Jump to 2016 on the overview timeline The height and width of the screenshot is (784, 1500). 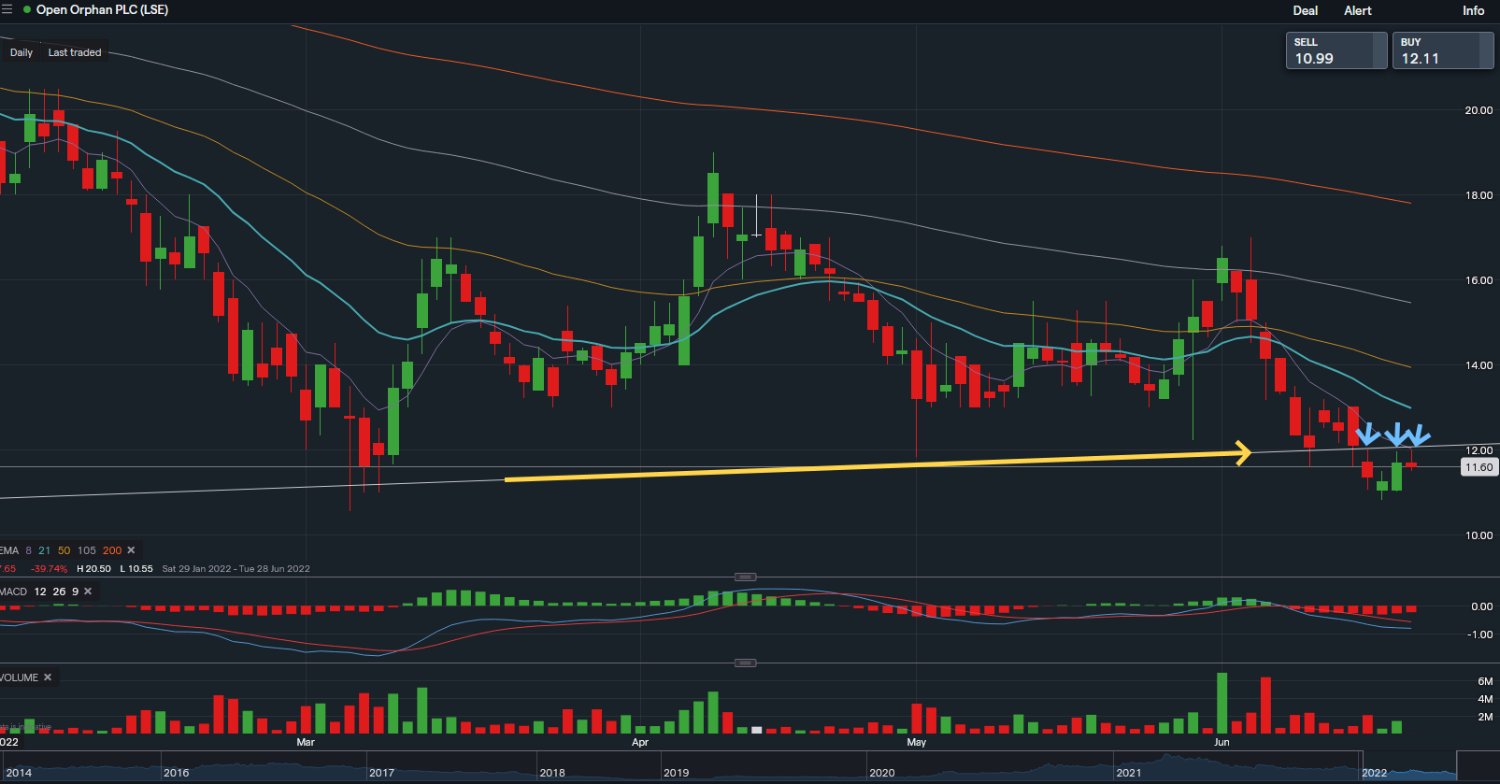(x=176, y=773)
